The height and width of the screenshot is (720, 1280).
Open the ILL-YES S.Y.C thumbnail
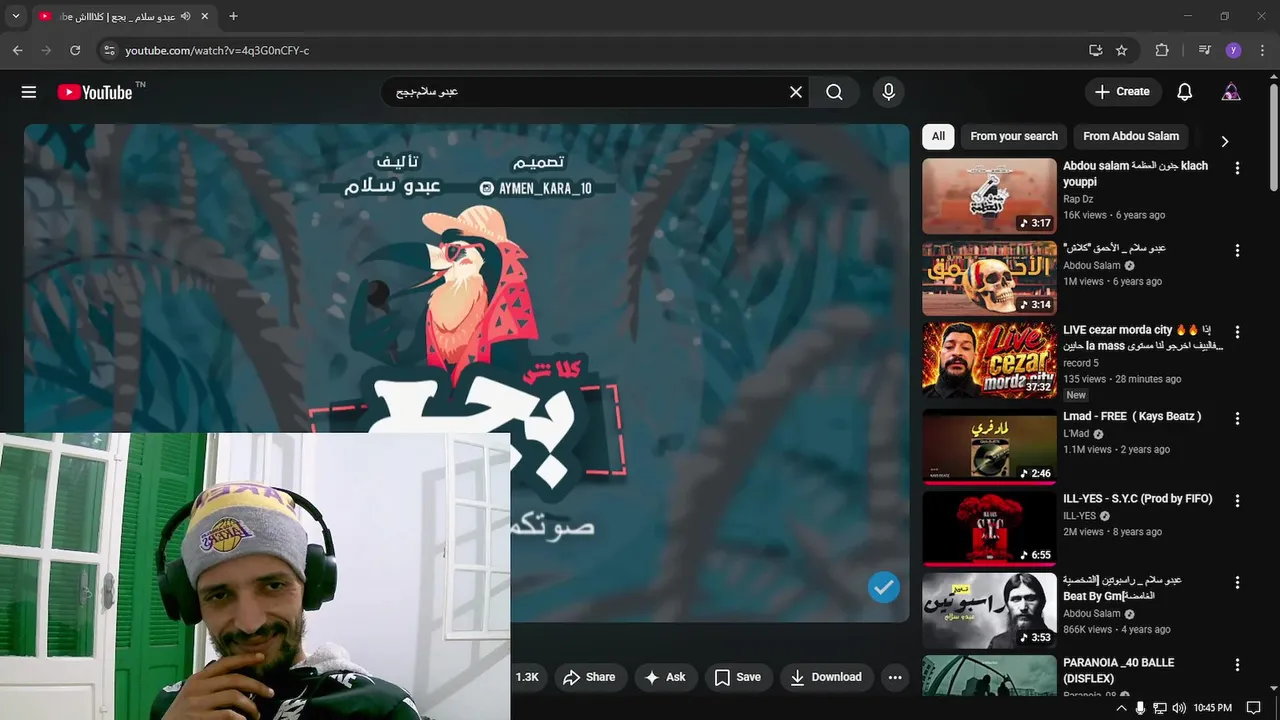coord(989,528)
